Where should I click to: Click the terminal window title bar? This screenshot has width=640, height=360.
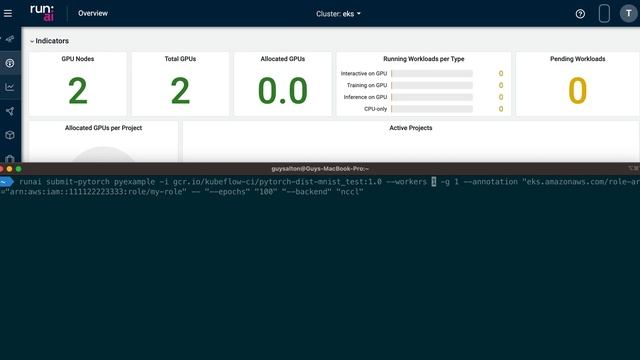pos(320,169)
